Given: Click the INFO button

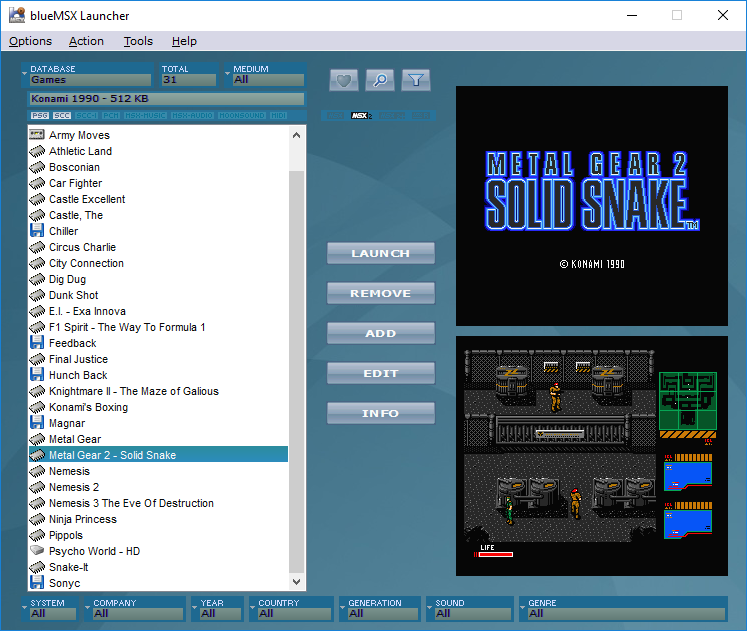Looking at the screenshot, I should [381, 413].
